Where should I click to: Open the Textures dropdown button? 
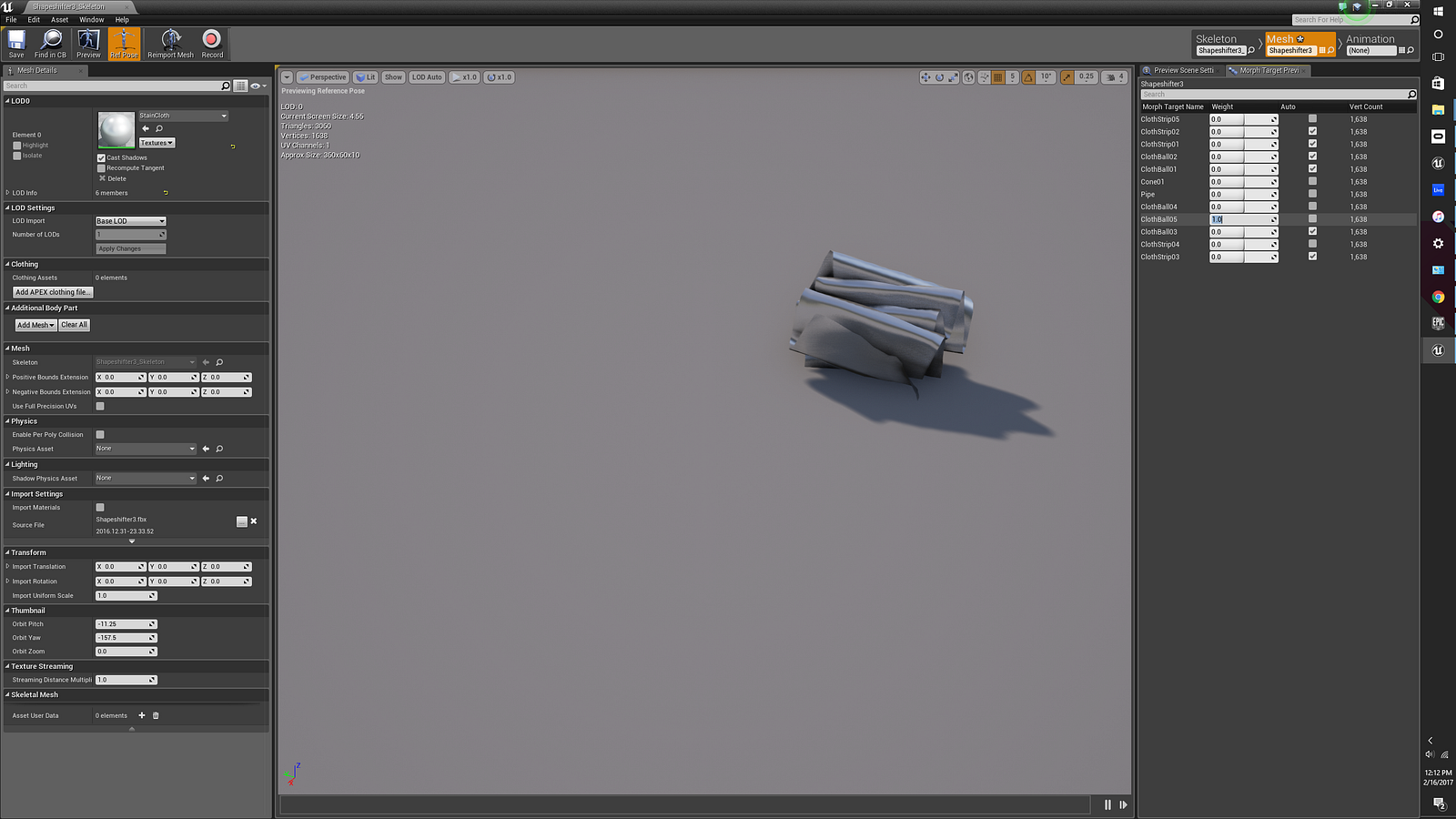157,143
